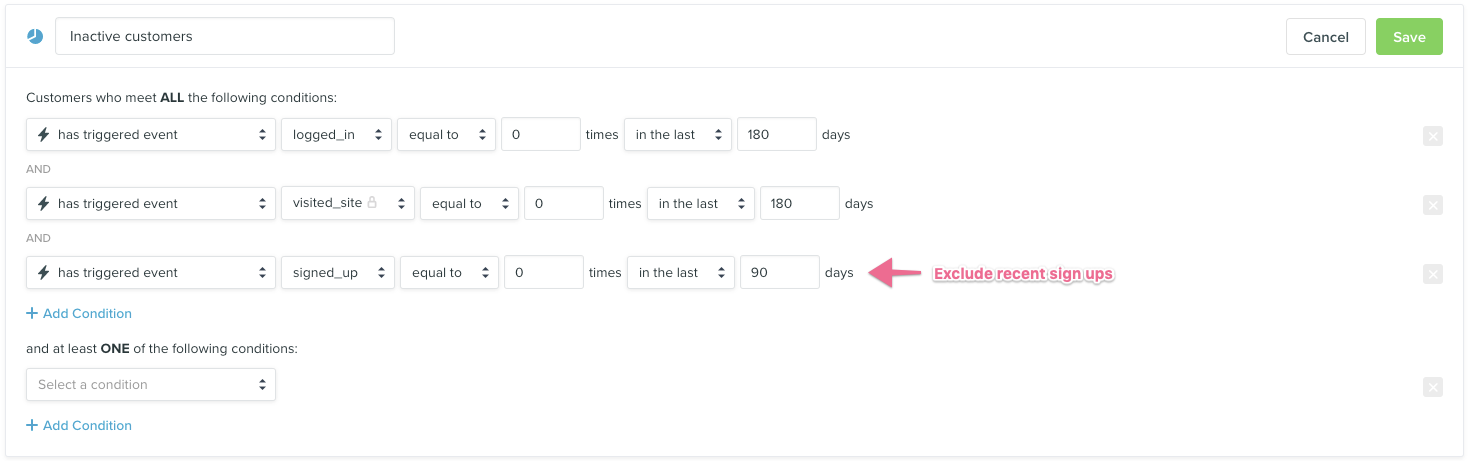Click the 'Inactive customers' name field
The height and width of the screenshot is (461, 1468).
(x=225, y=36)
